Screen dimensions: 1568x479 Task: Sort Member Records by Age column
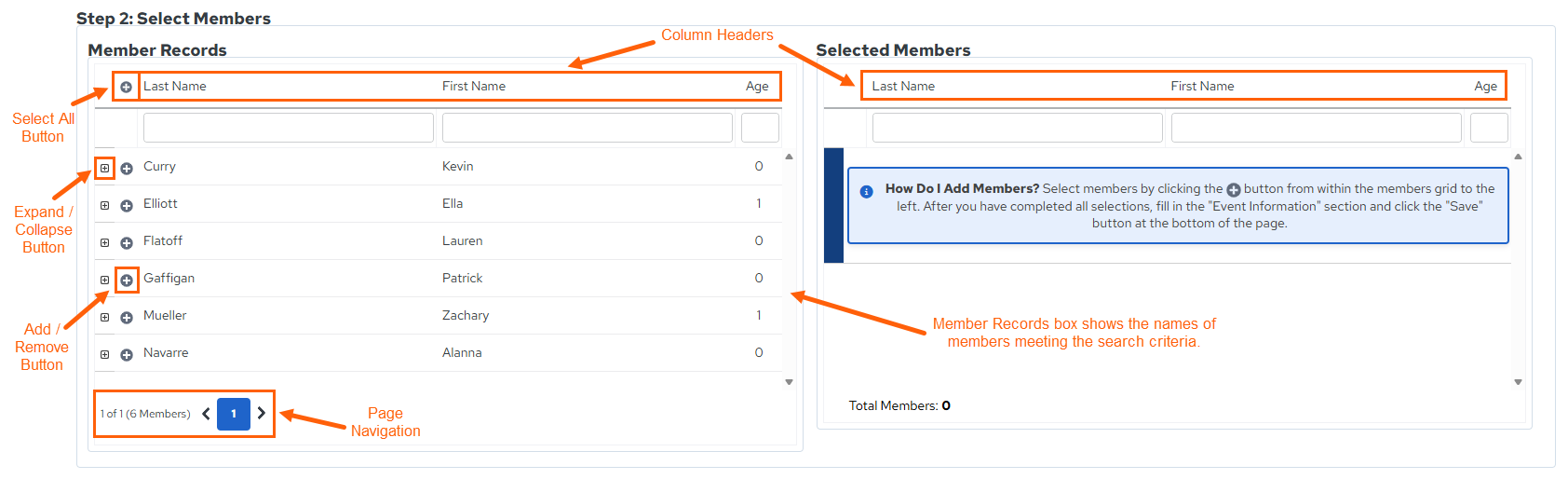757,86
